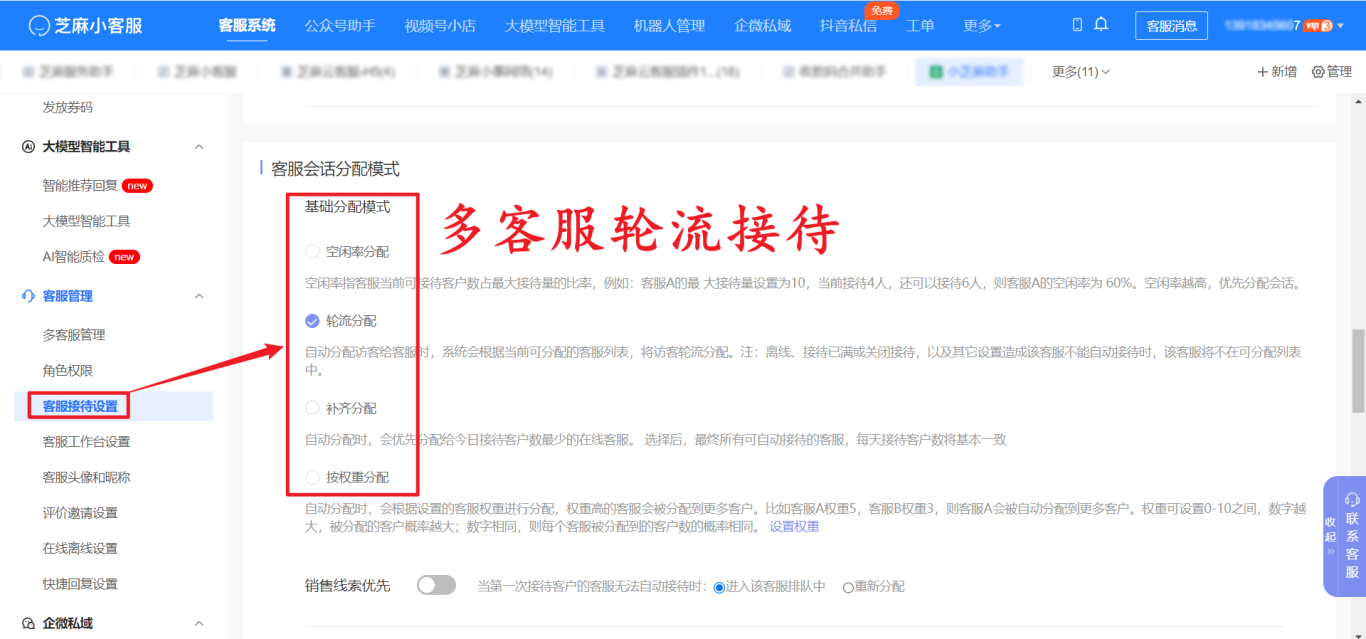
Task: Open the 更多 menu in top navigation
Action: pos(981,26)
